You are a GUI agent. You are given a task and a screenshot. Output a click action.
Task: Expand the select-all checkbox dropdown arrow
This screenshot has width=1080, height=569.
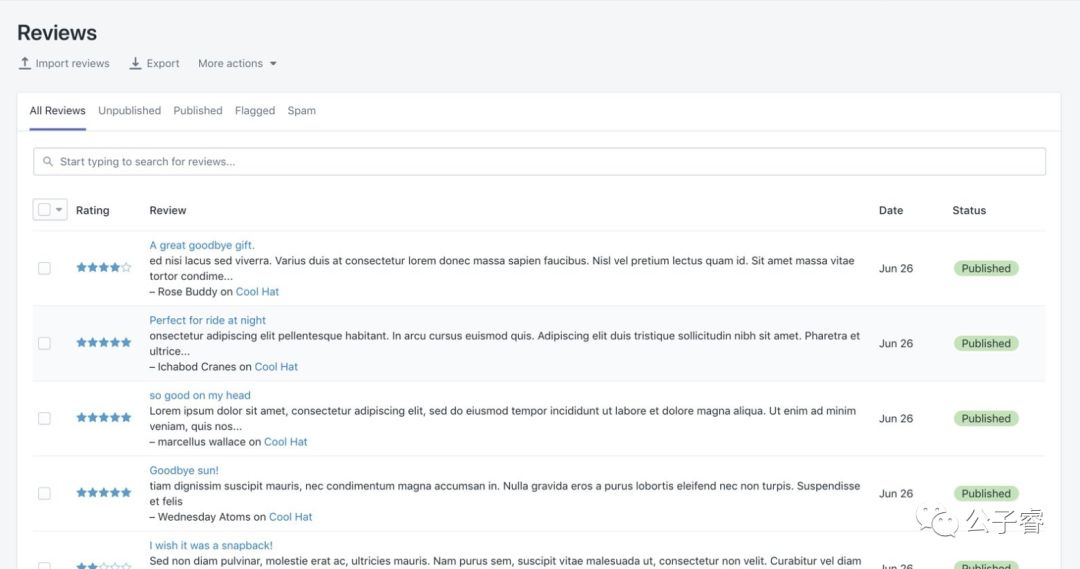[x=59, y=209]
